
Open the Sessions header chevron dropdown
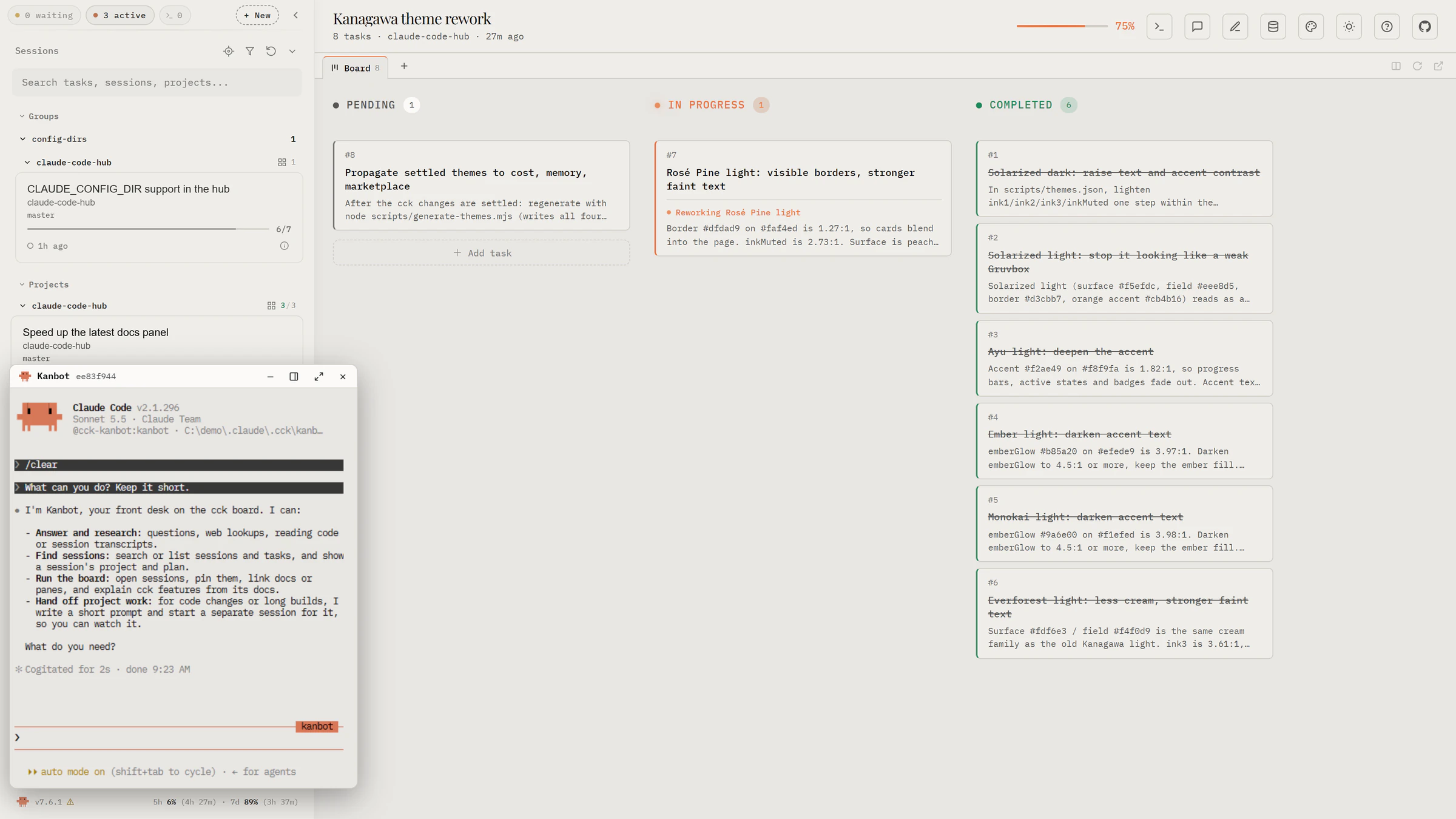pyautogui.click(x=292, y=51)
